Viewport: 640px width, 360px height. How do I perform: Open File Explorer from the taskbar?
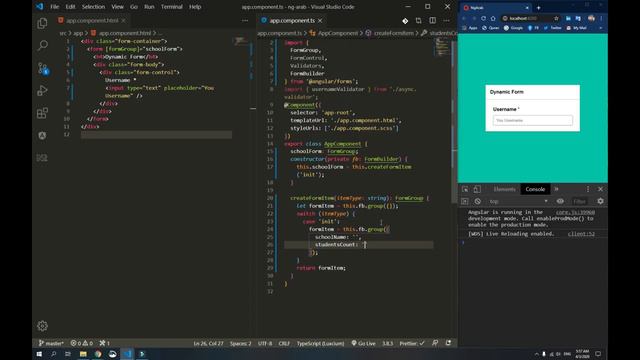coord(83,354)
